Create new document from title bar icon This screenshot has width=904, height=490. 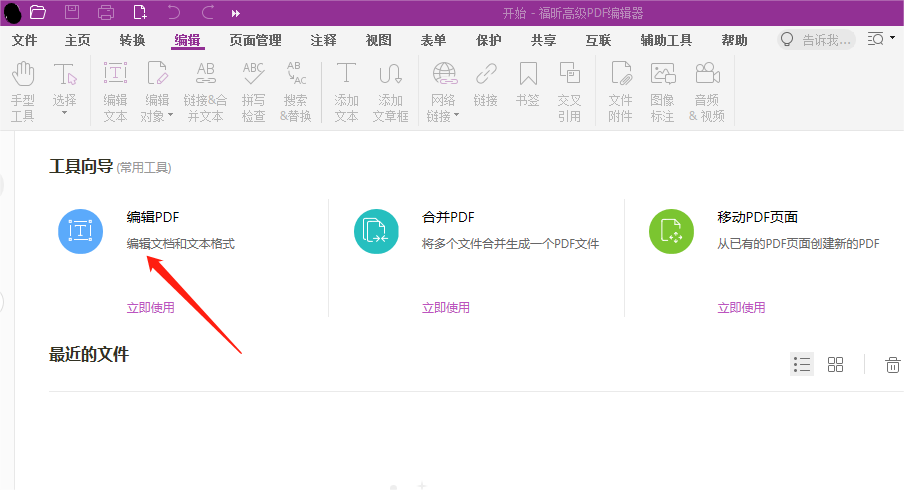pos(140,12)
